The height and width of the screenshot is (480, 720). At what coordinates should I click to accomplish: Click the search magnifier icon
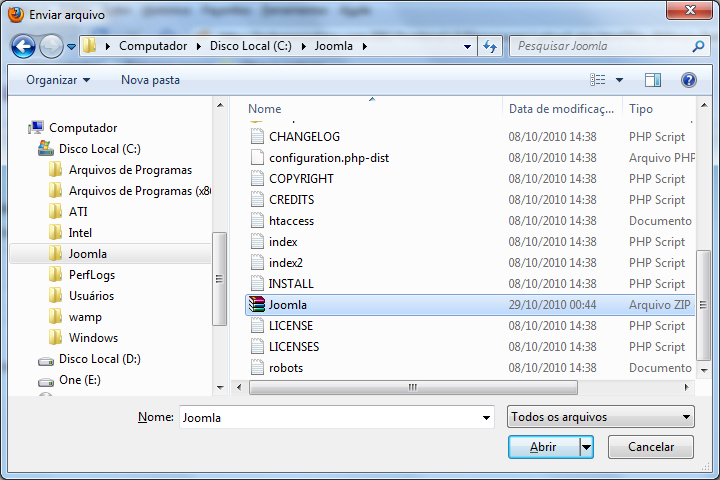(698, 46)
